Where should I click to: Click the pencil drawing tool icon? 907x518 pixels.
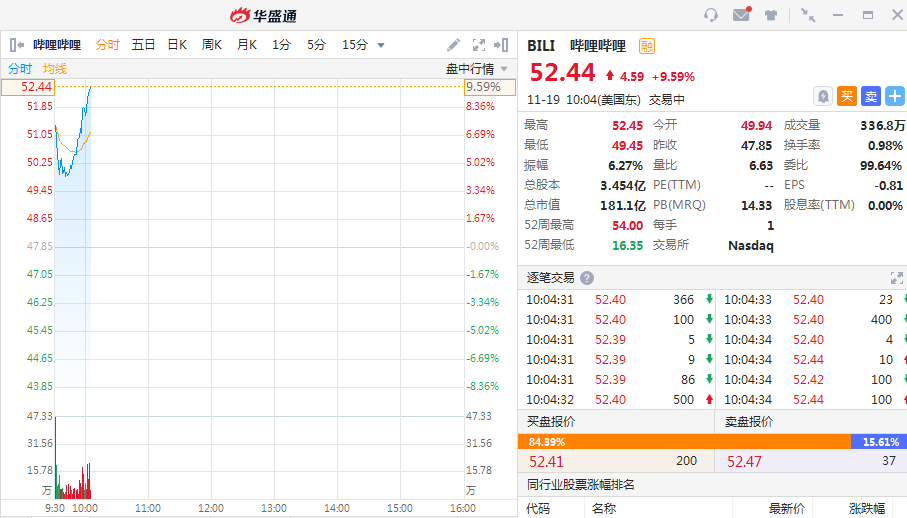(454, 45)
